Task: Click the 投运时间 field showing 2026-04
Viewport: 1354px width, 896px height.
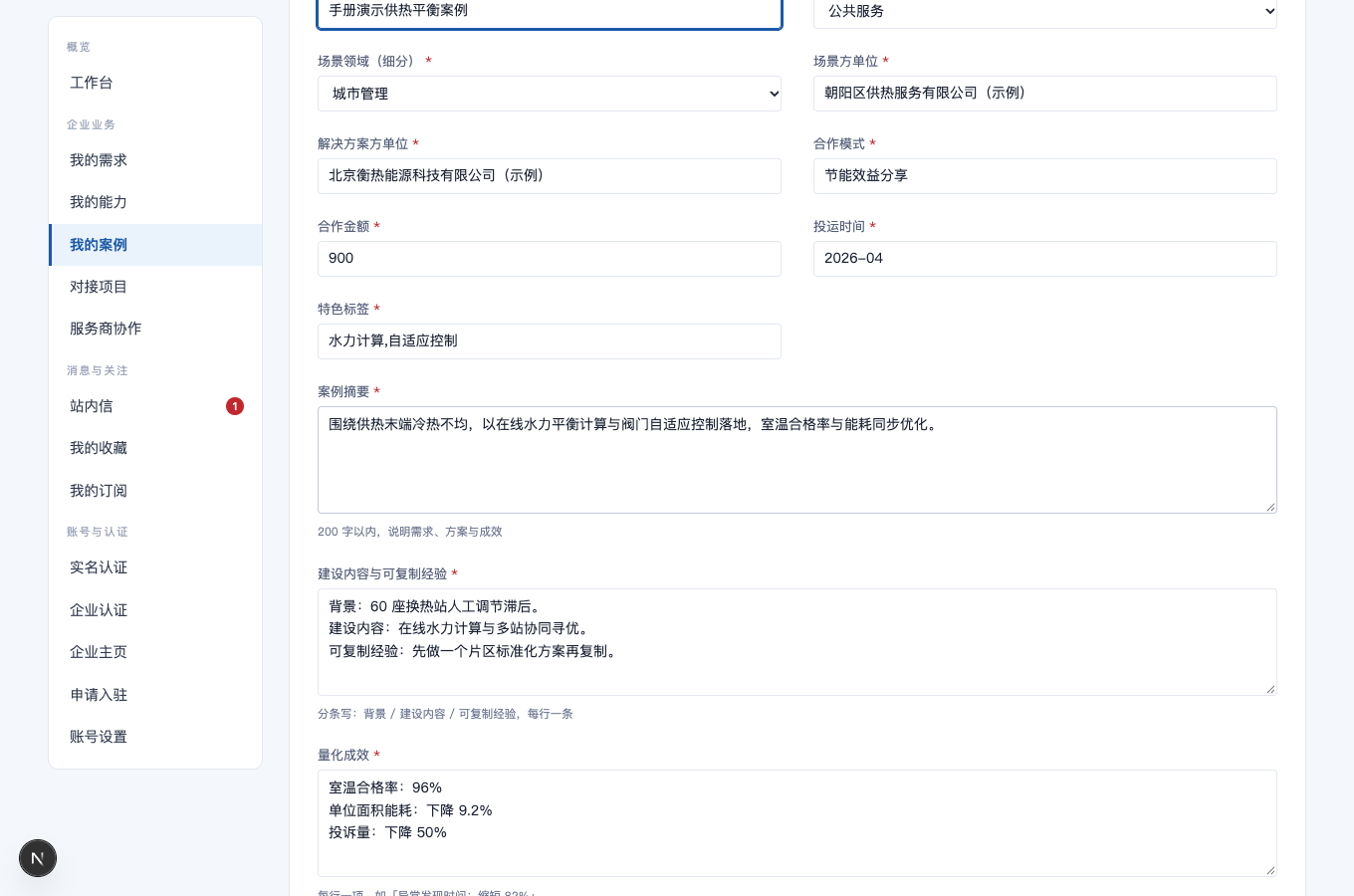Action: tap(1044, 259)
